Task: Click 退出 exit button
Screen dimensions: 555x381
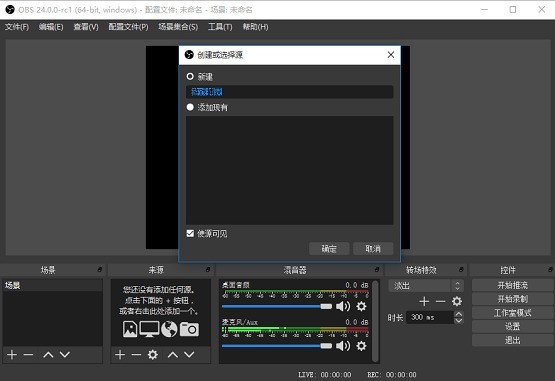Action: tap(512, 340)
